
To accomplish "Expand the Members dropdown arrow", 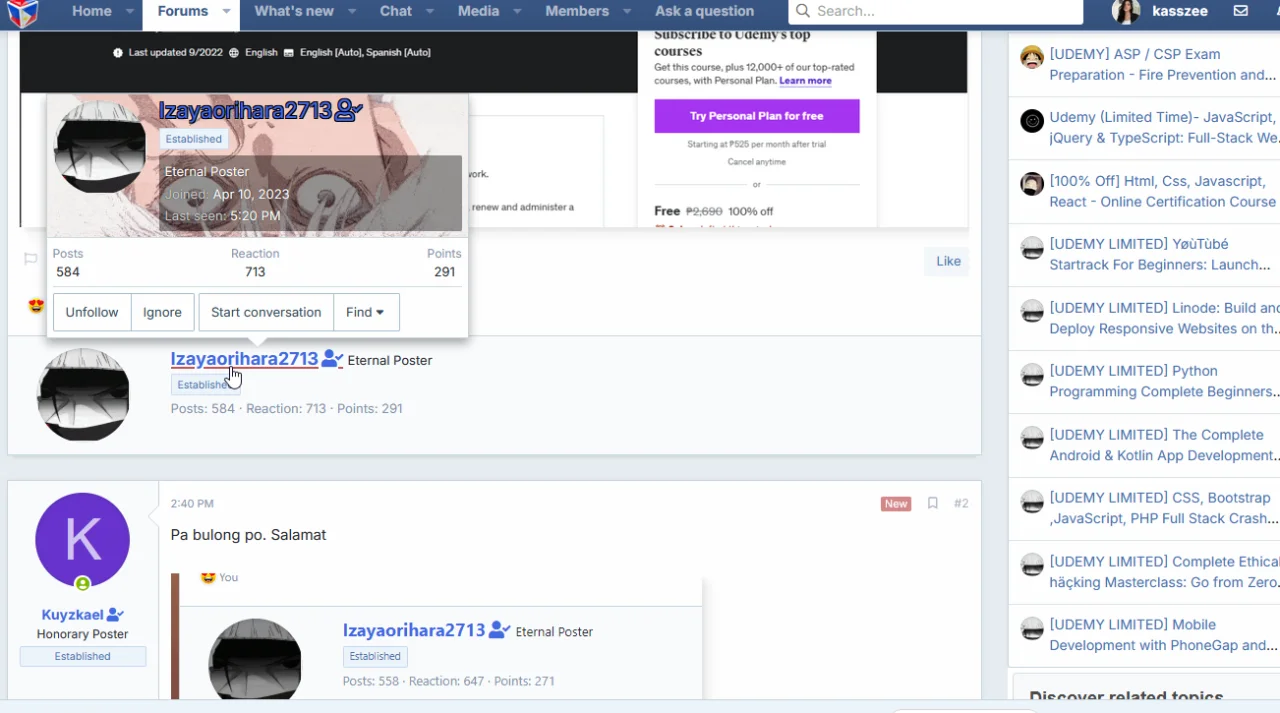I will click(626, 12).
